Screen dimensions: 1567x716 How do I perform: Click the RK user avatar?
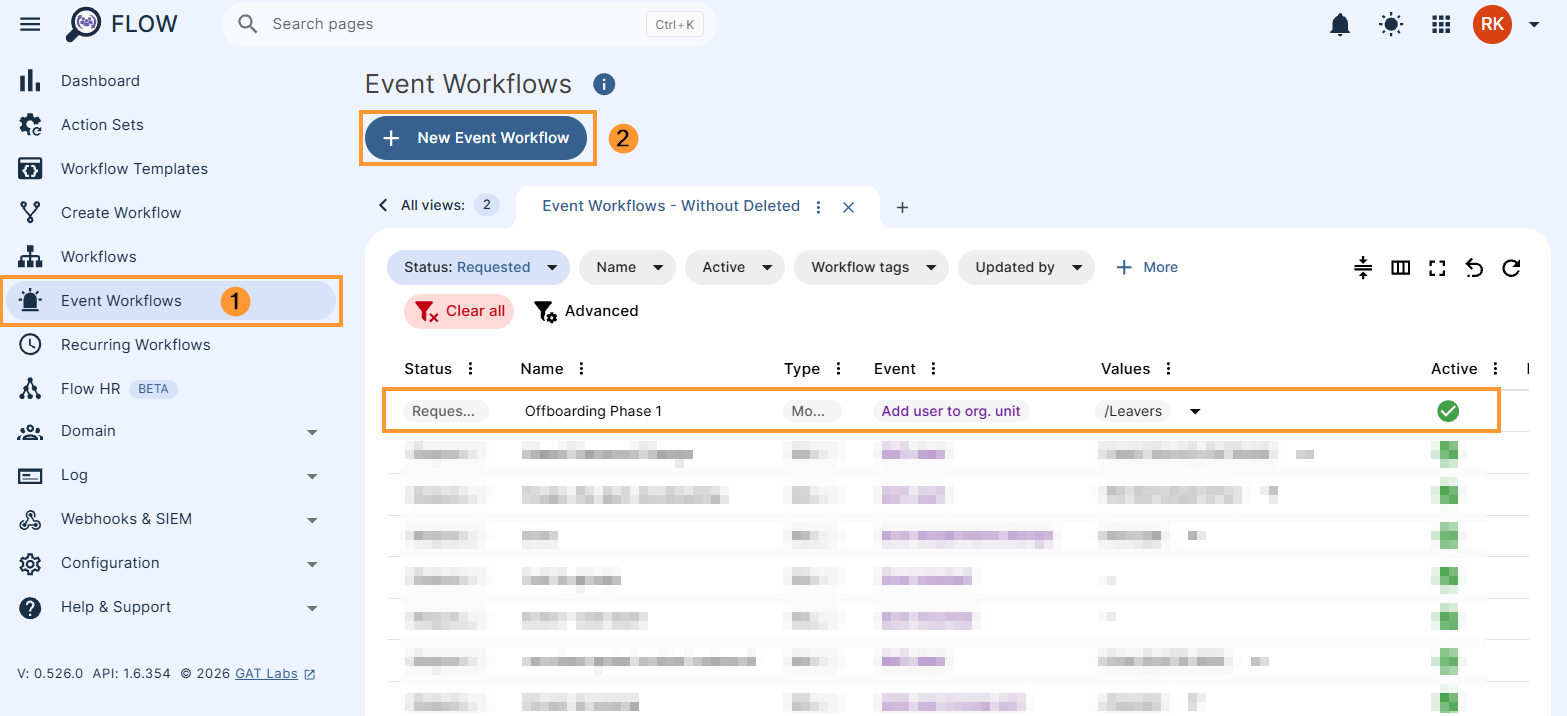coord(1492,24)
